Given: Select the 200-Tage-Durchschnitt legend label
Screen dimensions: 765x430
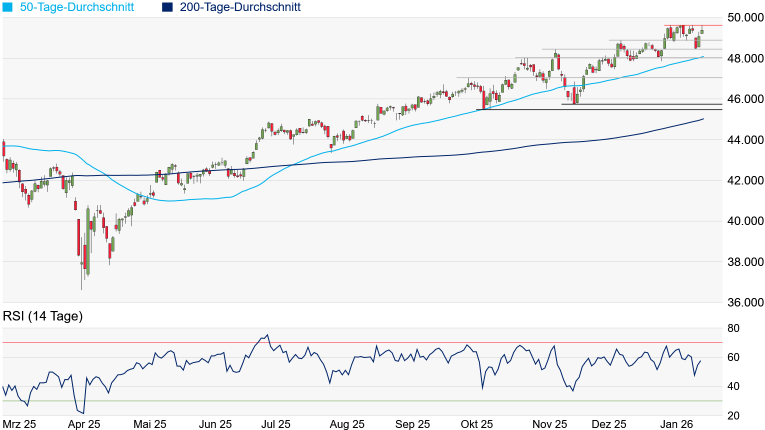Looking at the screenshot, I should [240, 8].
